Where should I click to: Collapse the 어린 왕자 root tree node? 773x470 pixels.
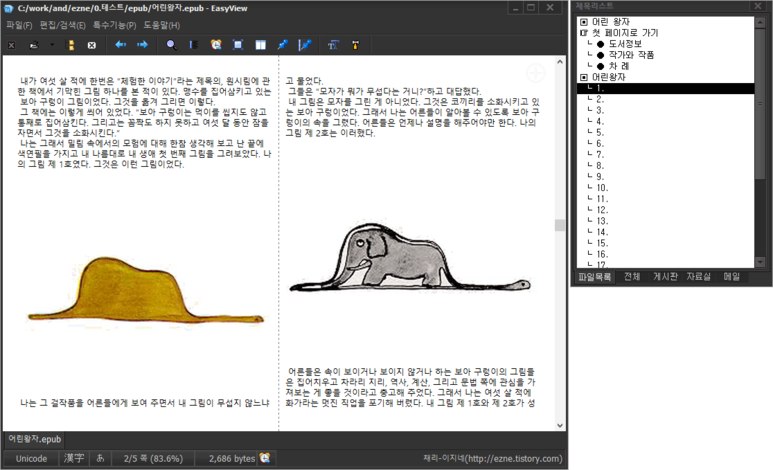coord(584,22)
